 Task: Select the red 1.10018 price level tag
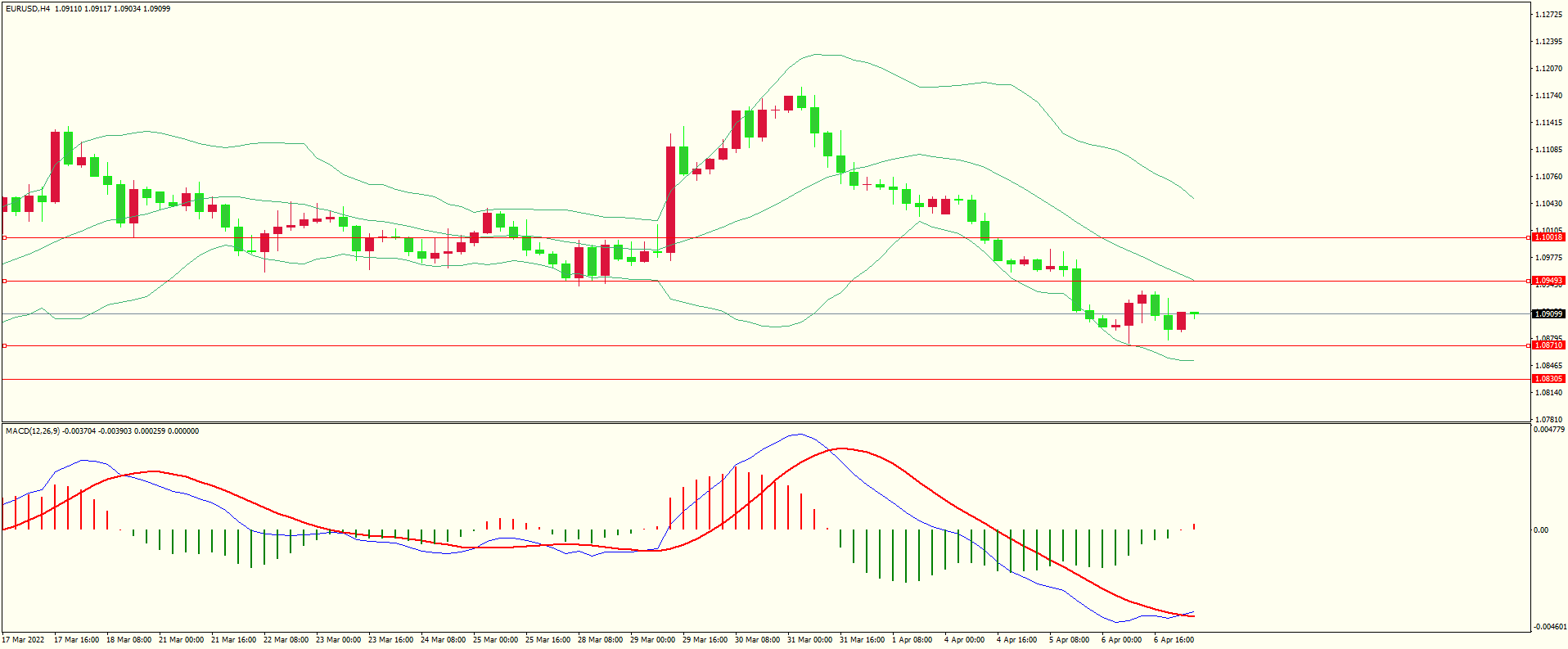[x=1548, y=237]
